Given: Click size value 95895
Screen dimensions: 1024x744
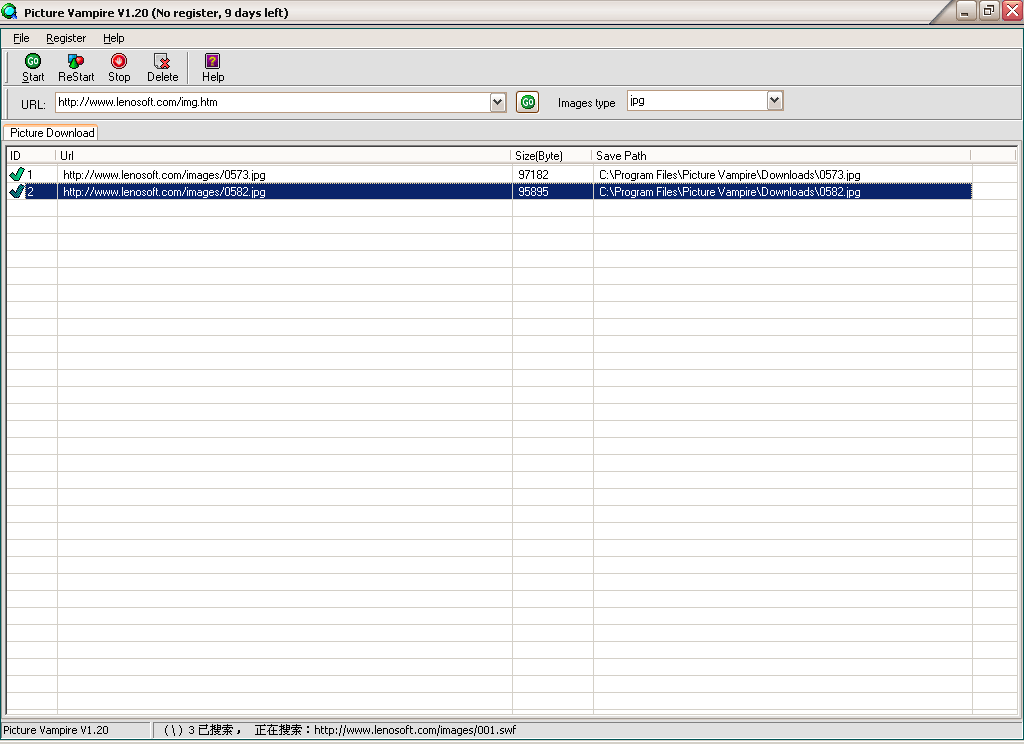Looking at the screenshot, I should (x=533, y=191).
